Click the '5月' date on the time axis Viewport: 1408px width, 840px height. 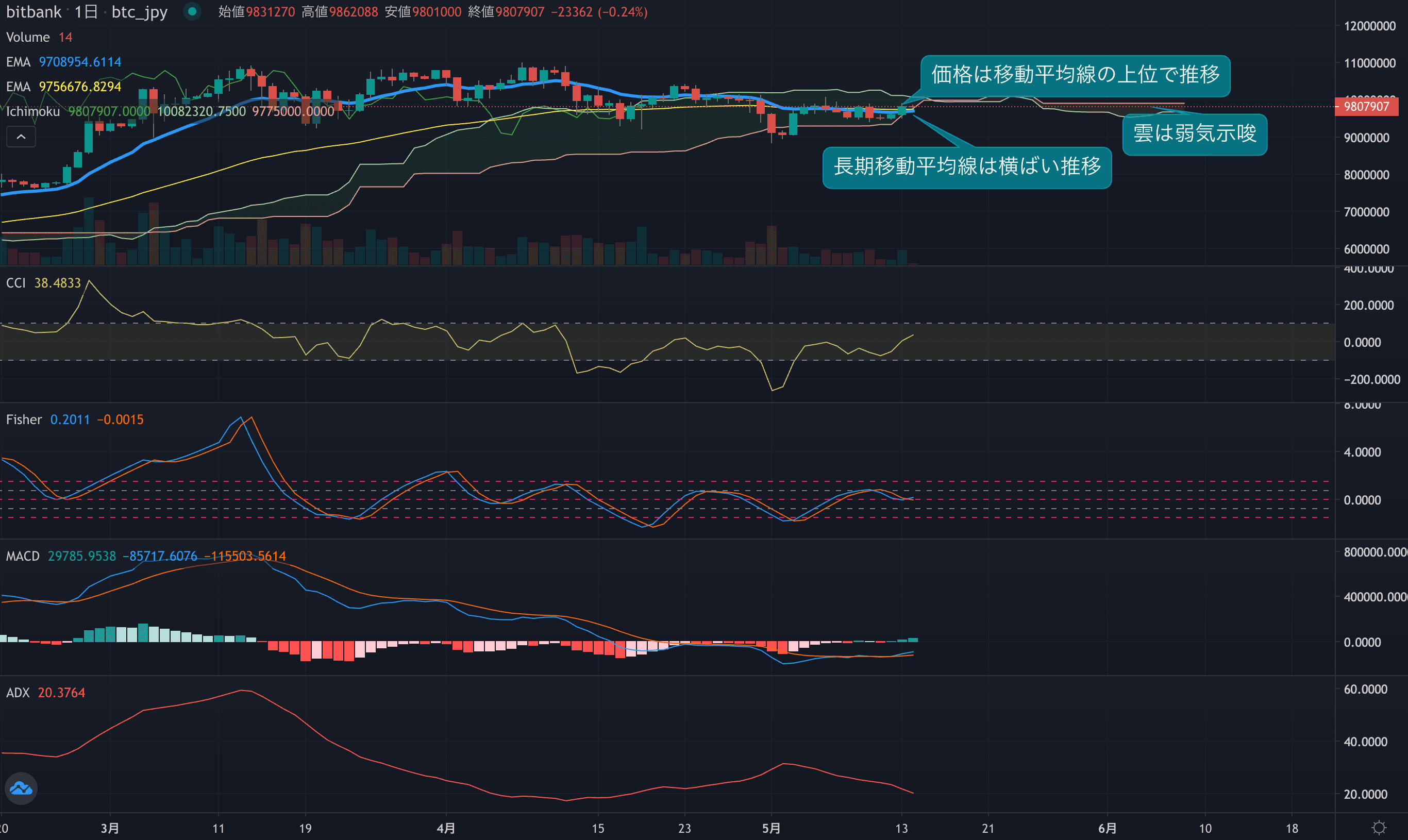tap(771, 828)
